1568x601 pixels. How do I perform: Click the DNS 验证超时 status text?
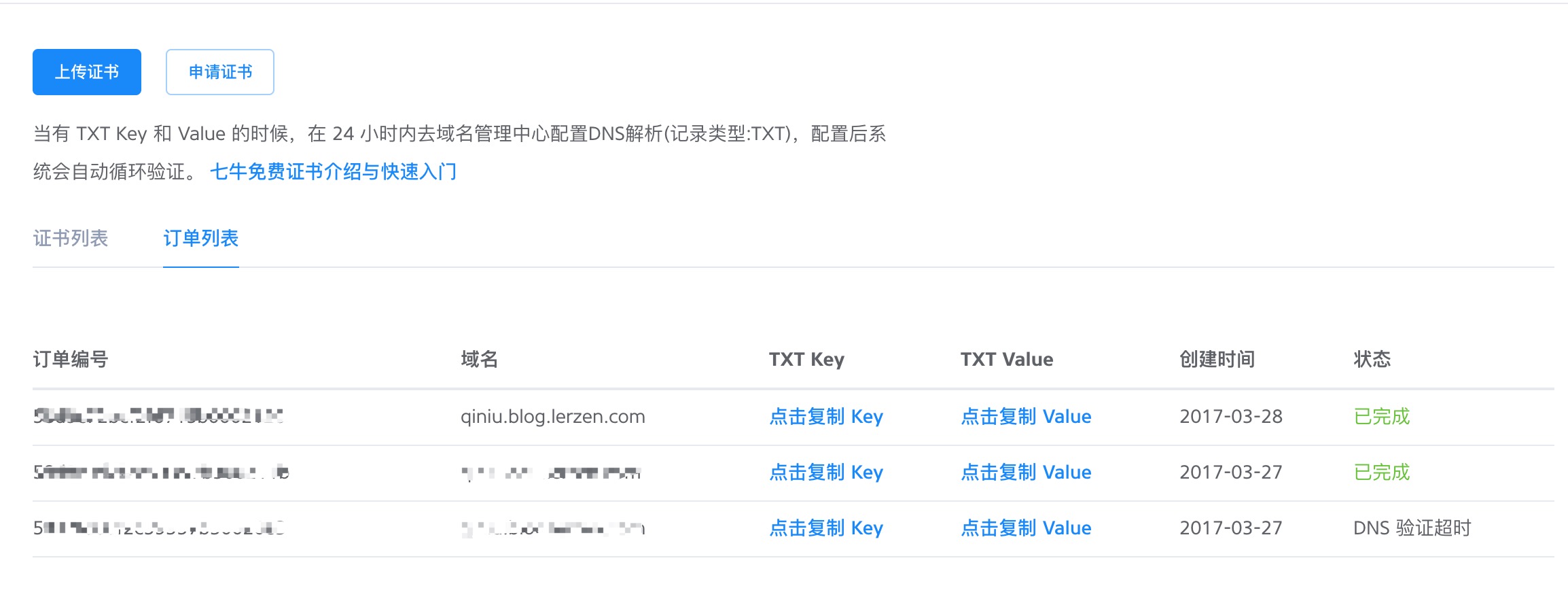1412,528
